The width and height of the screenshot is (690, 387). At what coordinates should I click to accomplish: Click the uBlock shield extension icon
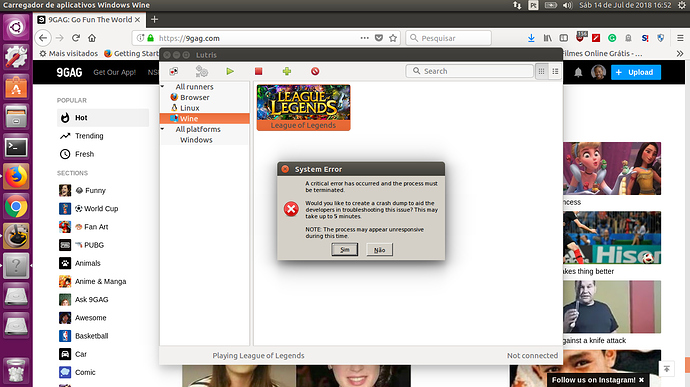(x=580, y=37)
